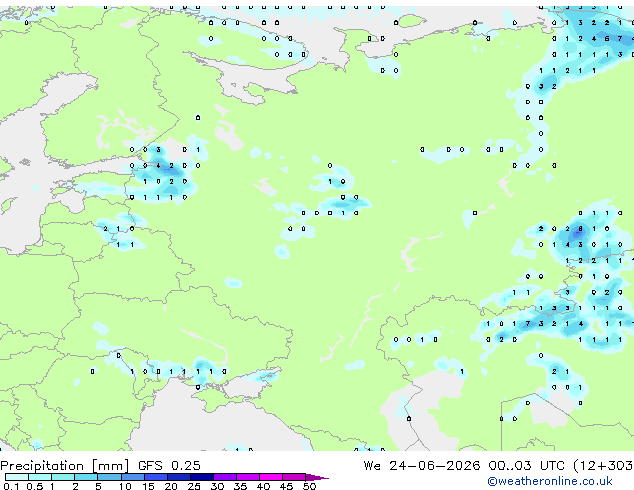Viewport: 634px width, 490px height.
Task: Click the "(12+303" forecast run text
Action: (x=603, y=466)
